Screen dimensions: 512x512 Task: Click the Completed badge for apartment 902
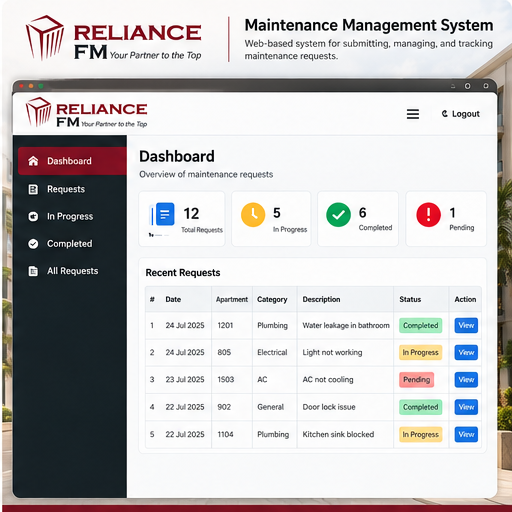[x=421, y=407]
